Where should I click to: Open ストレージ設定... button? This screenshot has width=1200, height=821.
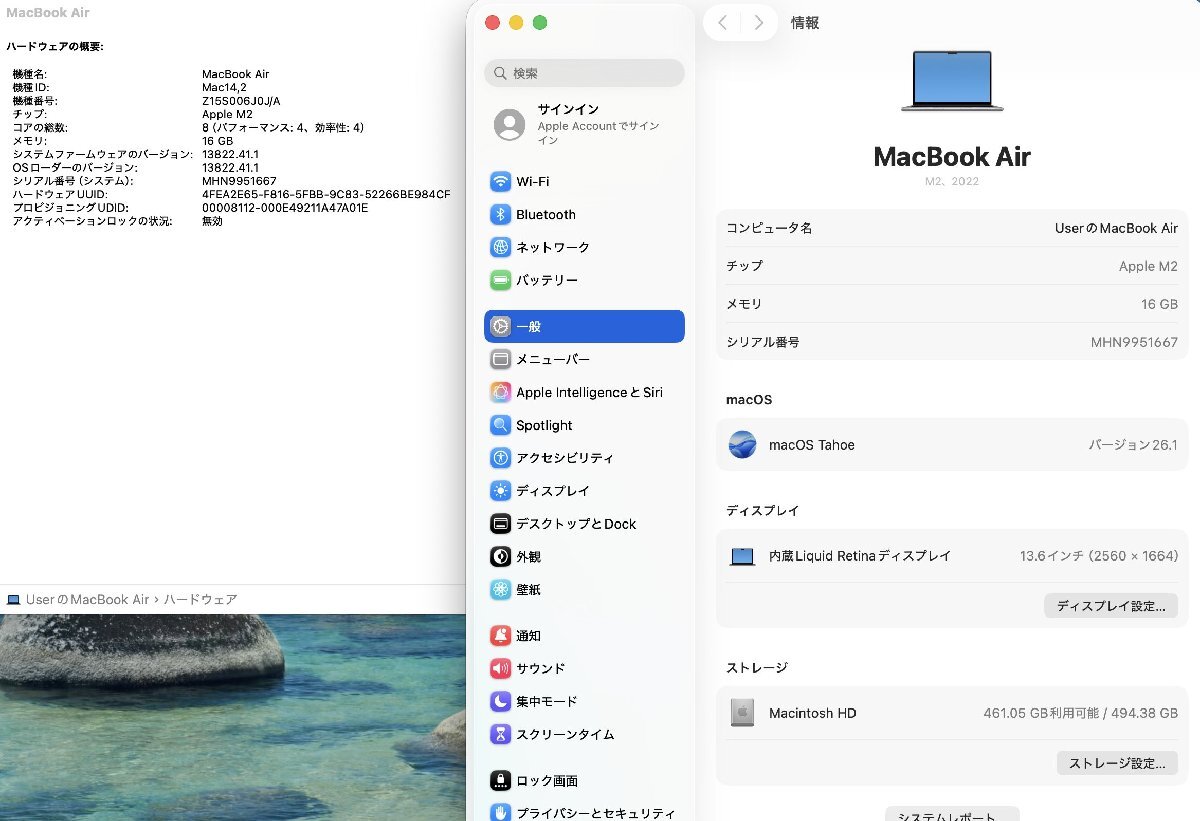click(1116, 763)
